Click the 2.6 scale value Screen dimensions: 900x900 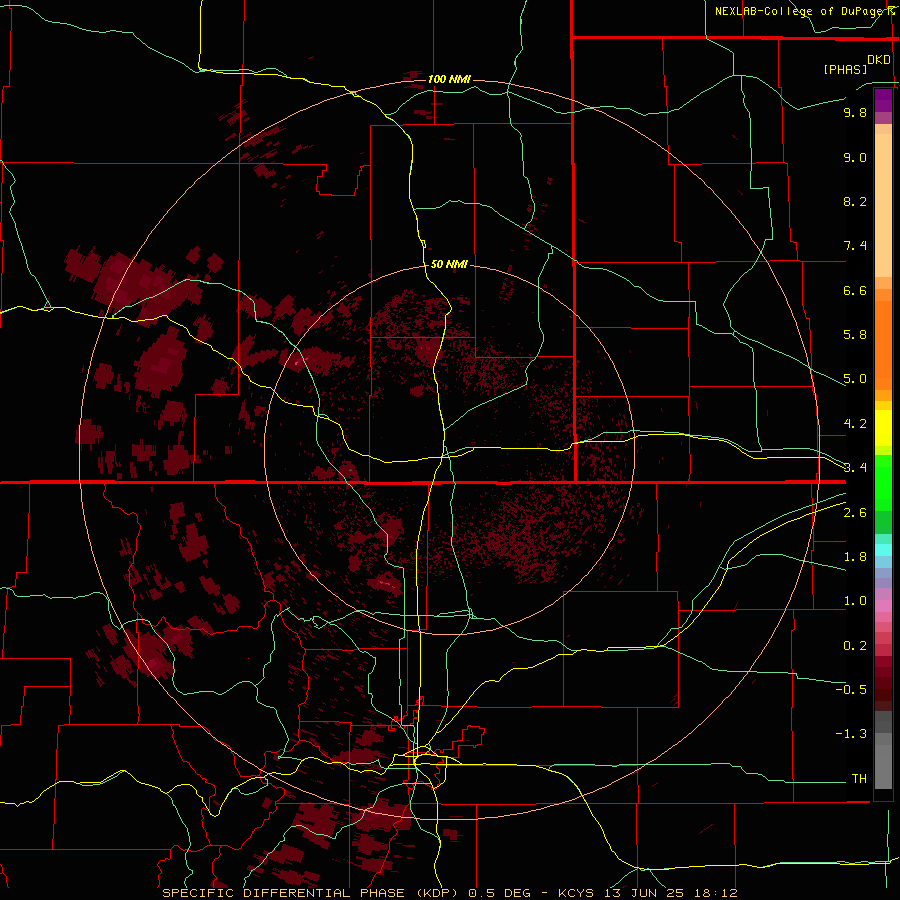[855, 513]
